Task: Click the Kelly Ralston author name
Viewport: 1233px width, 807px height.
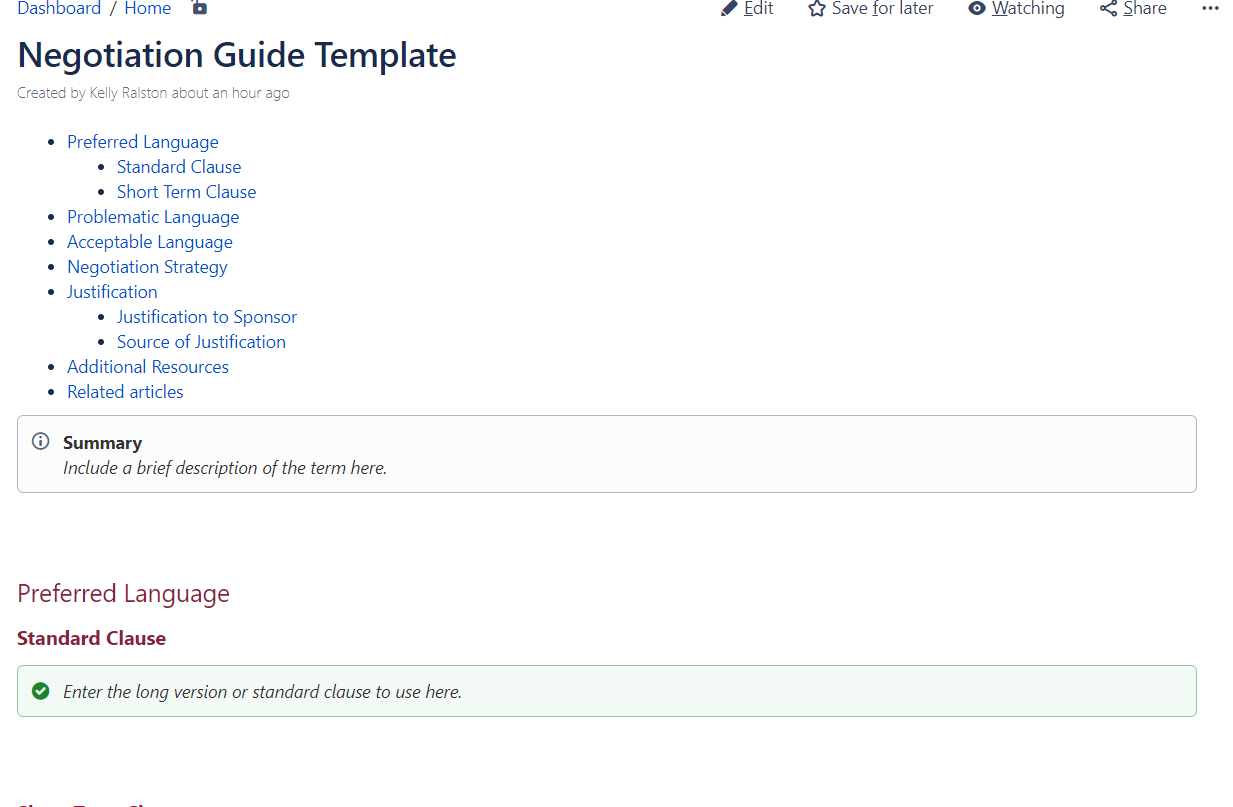Action: click(x=128, y=93)
